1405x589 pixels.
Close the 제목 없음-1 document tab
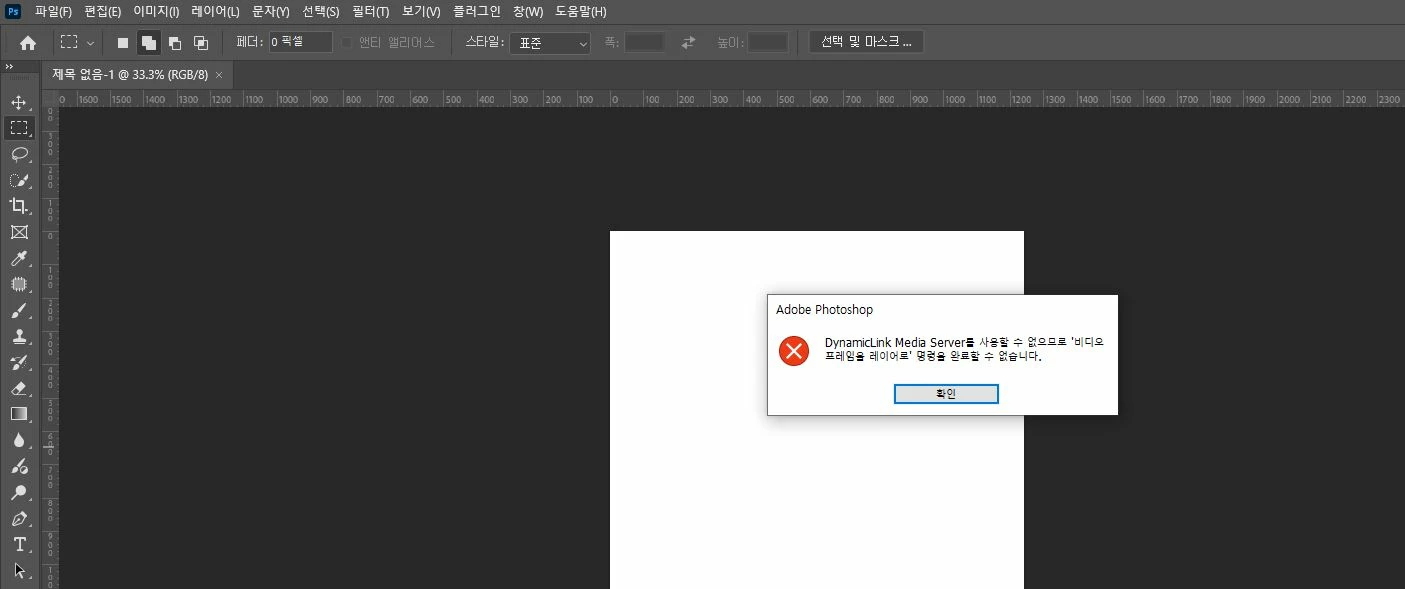pos(219,75)
